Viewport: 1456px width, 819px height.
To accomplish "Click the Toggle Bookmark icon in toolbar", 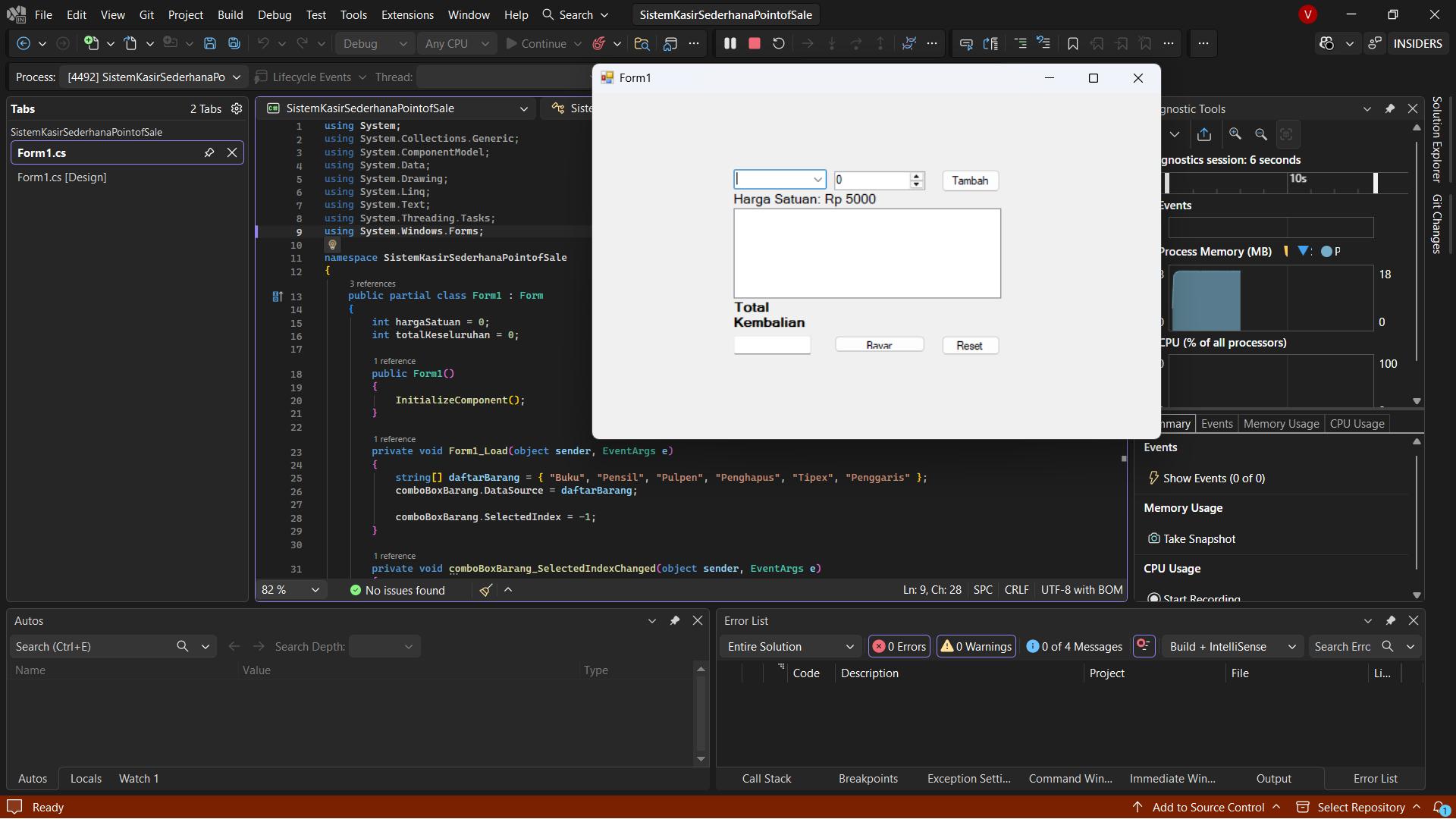I will coord(1073,44).
